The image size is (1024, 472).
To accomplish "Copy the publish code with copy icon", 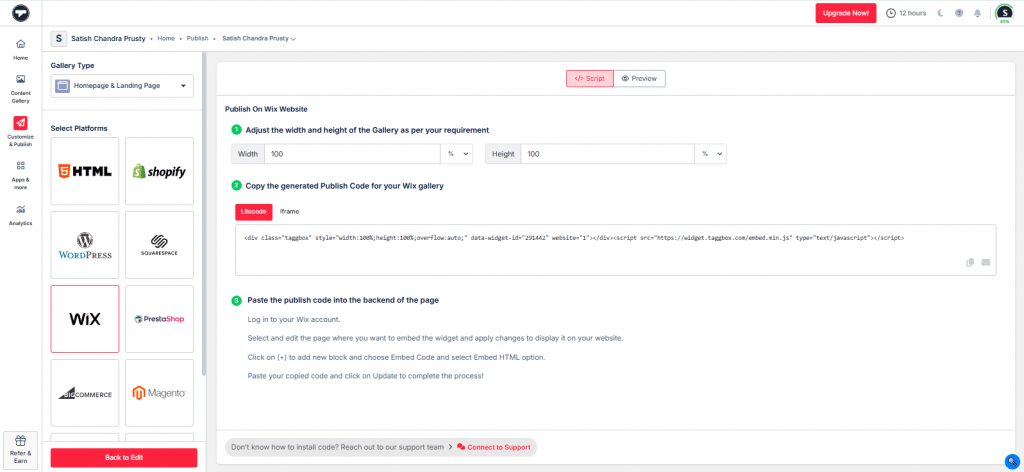I will click(970, 262).
